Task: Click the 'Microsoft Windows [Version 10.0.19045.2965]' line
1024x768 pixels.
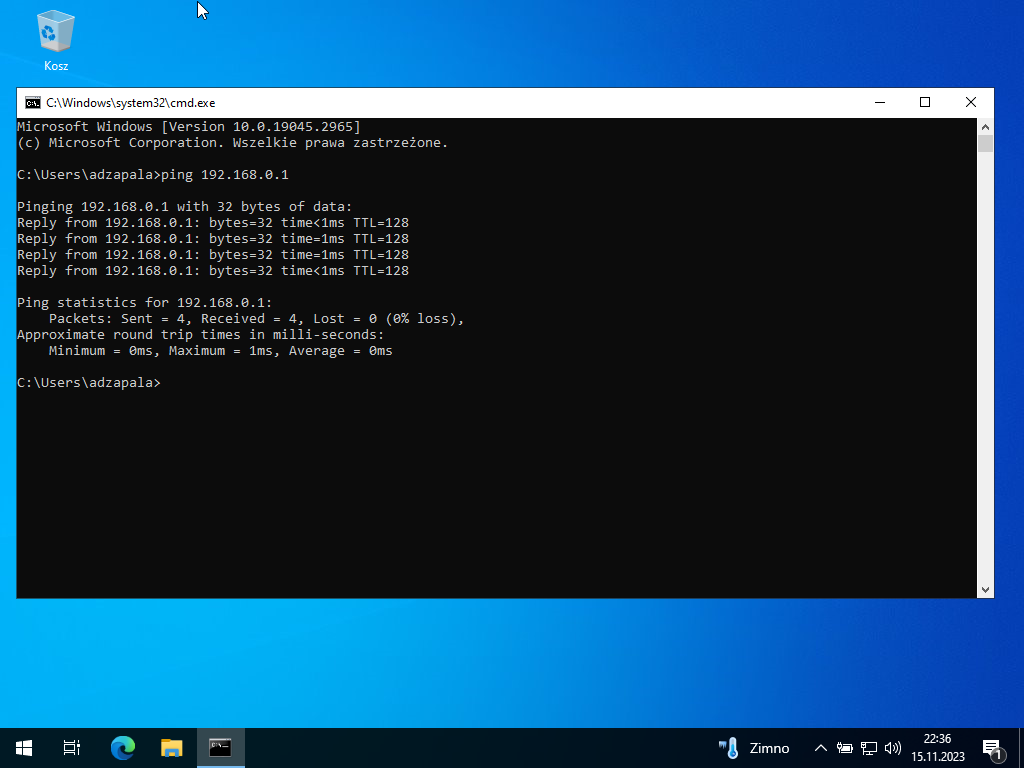Action: [189, 127]
